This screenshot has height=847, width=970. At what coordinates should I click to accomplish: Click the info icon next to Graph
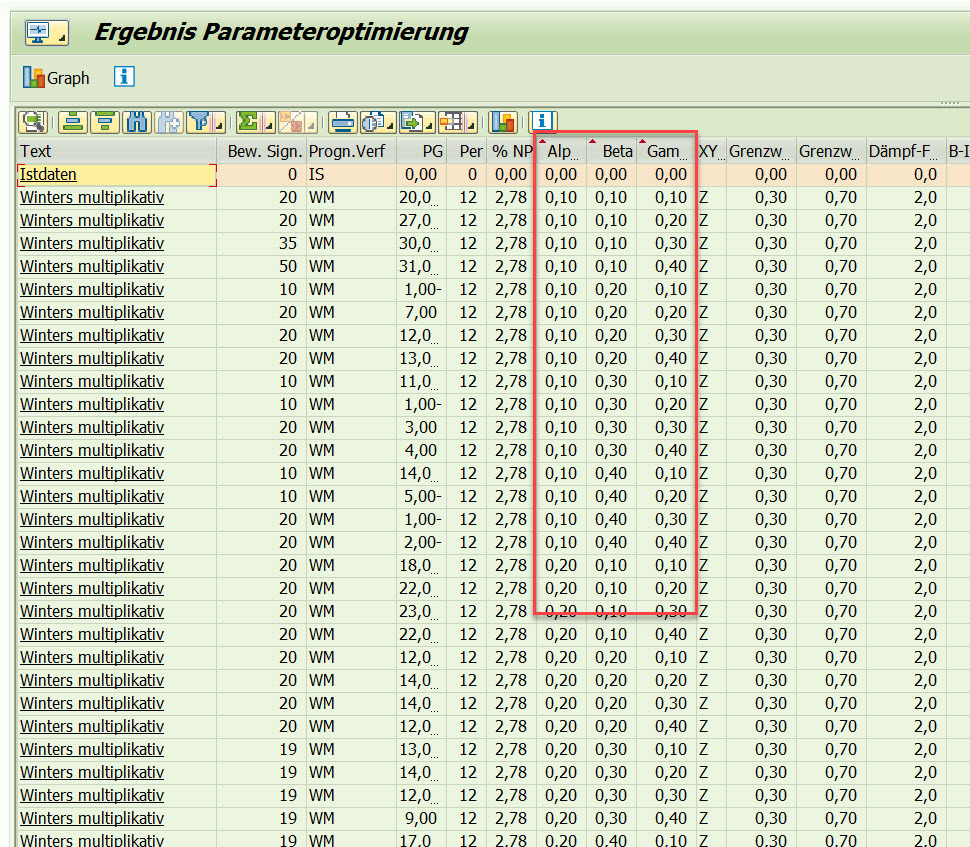point(124,77)
